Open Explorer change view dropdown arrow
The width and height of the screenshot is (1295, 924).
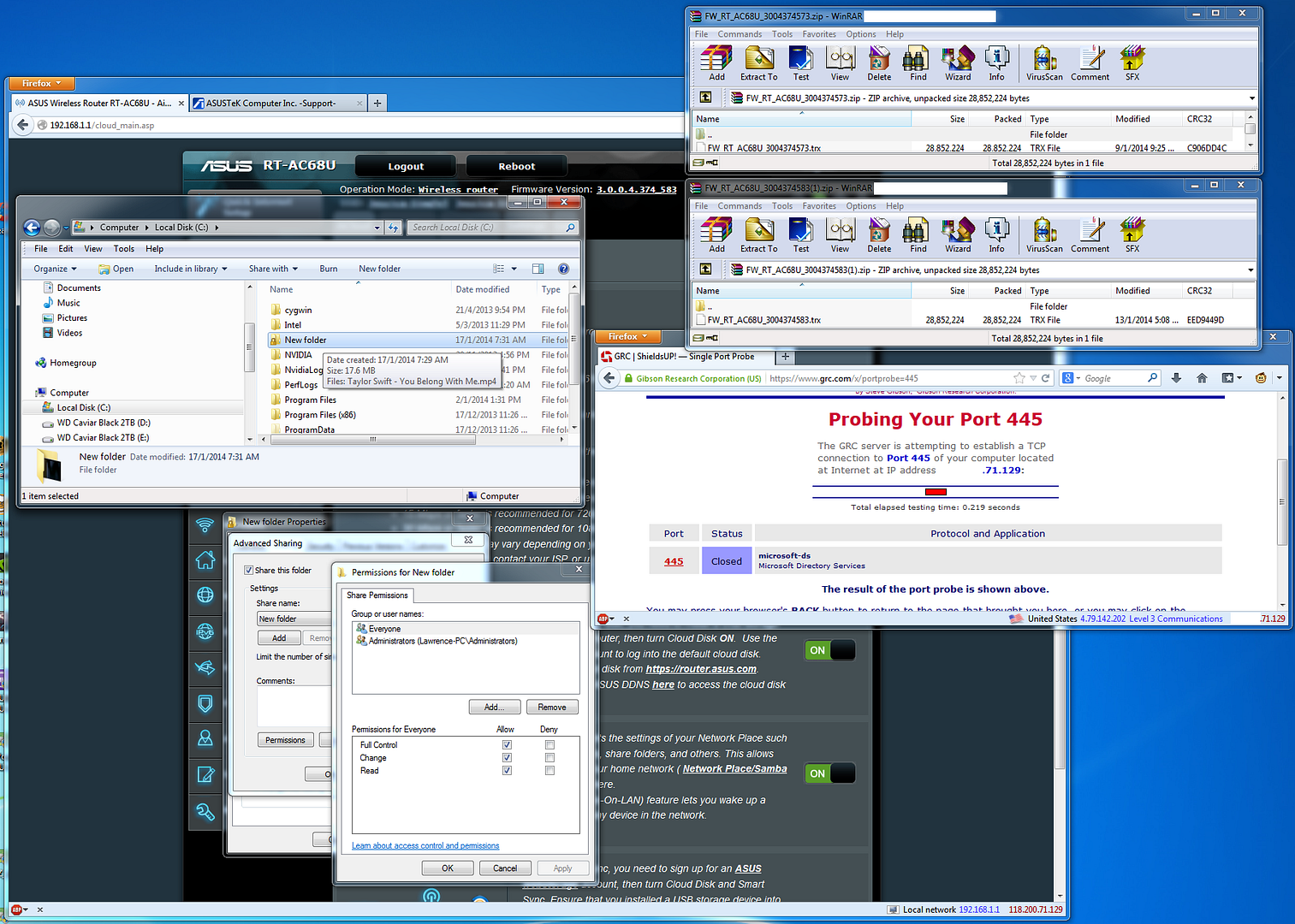click(x=514, y=269)
